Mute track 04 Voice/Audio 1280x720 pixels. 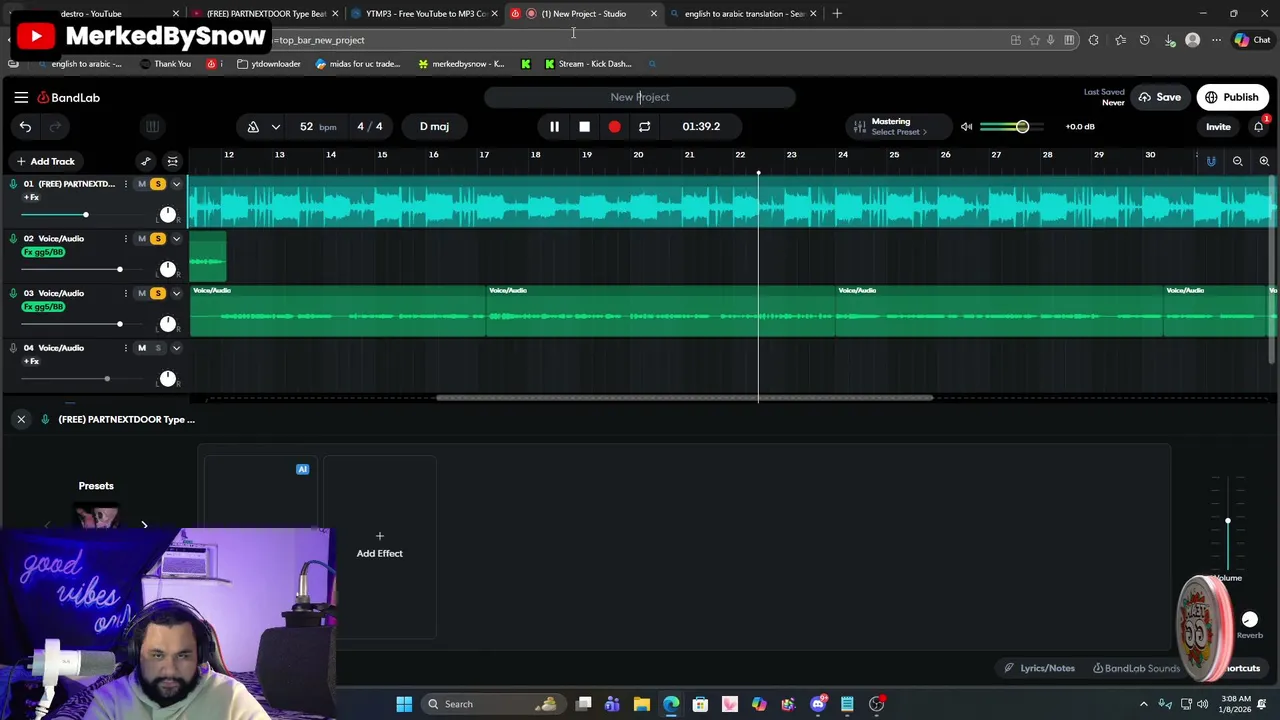(142, 348)
